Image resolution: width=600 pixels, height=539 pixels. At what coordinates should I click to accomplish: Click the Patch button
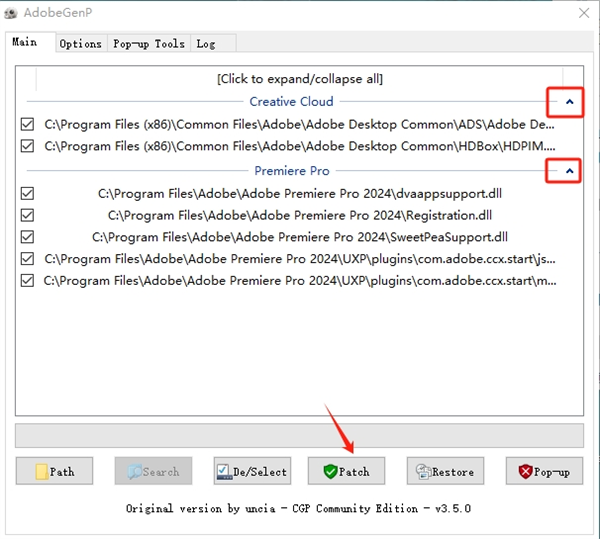point(346,471)
